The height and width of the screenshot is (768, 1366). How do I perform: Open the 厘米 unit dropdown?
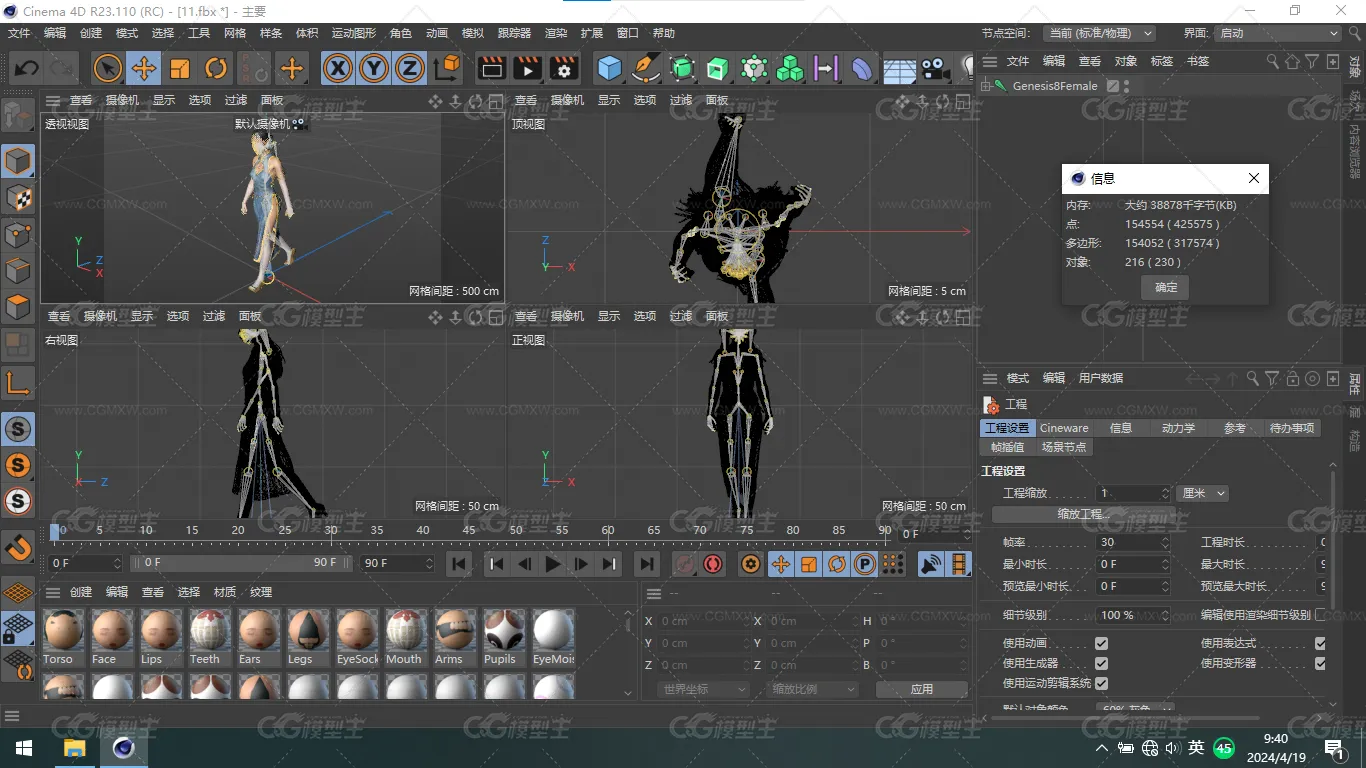[x=1203, y=493]
